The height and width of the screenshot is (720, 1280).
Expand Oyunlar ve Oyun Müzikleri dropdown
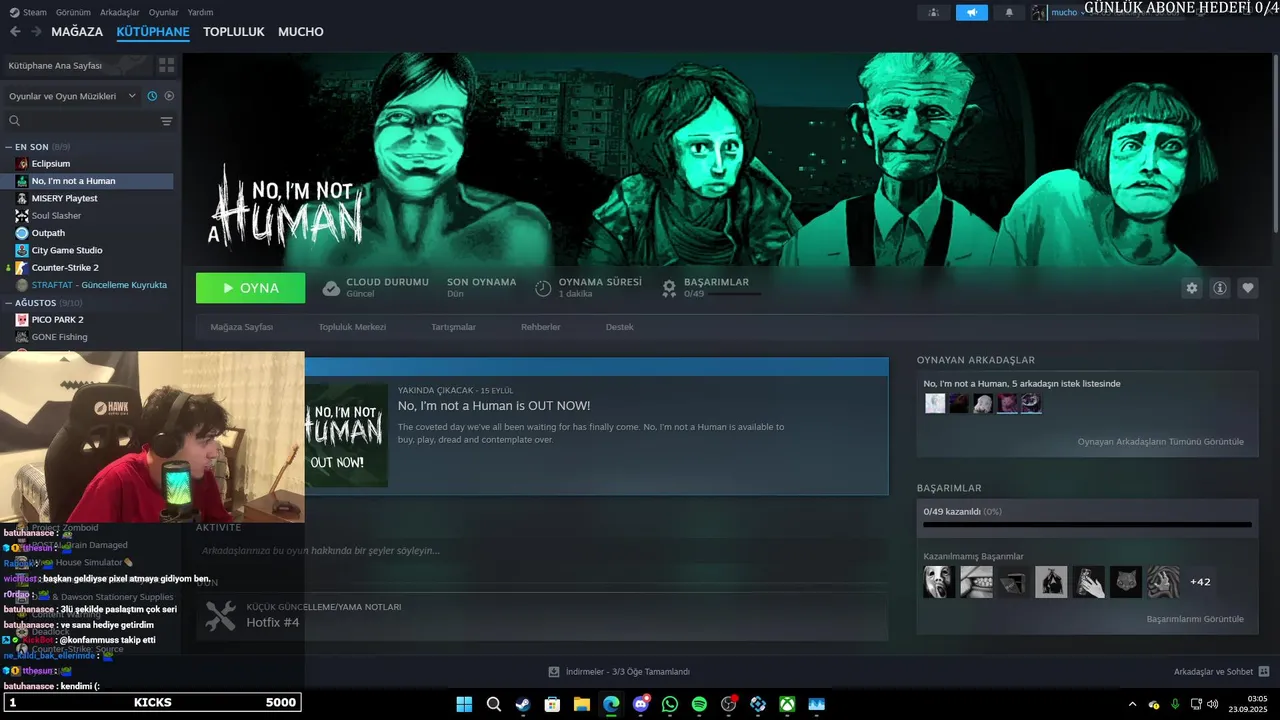(72, 96)
